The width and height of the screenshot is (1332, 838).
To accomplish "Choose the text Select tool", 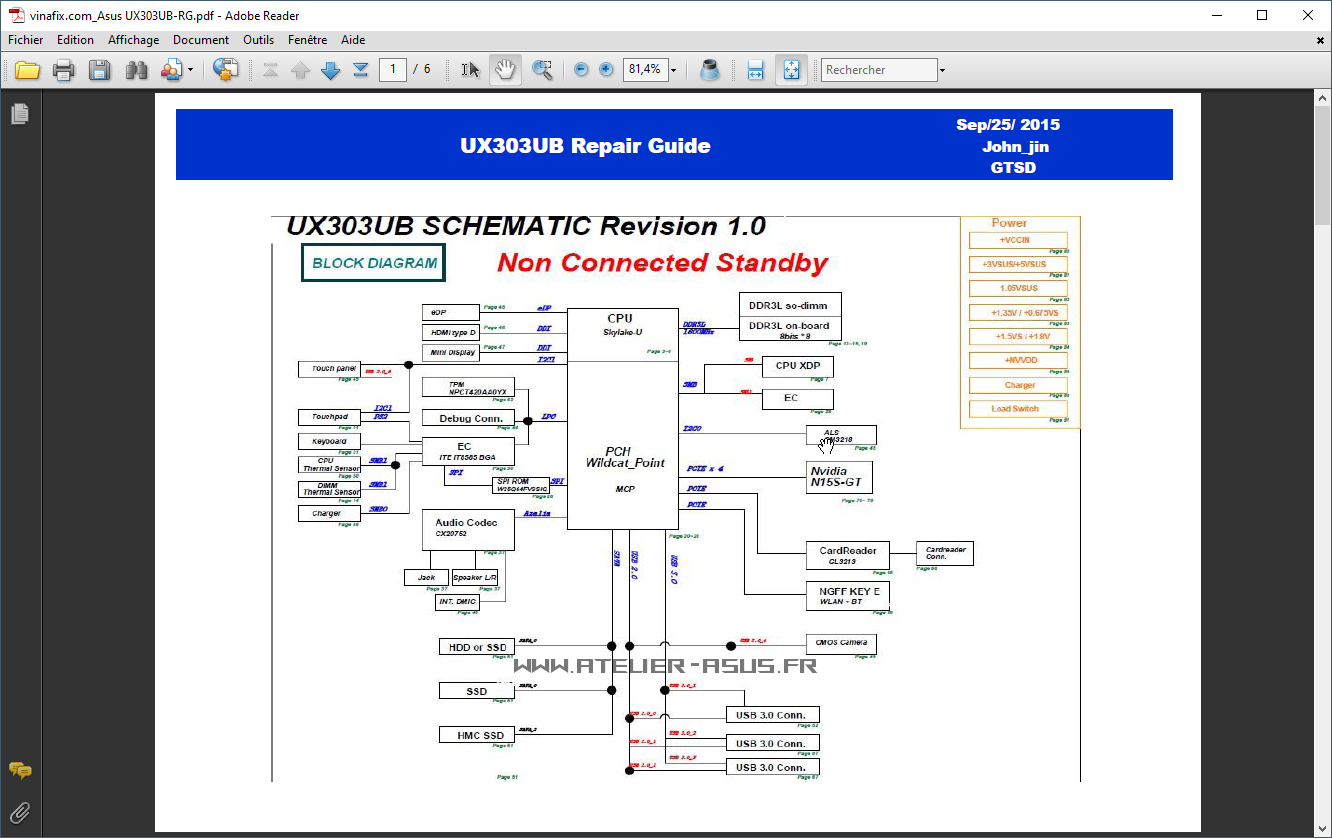I will click(x=471, y=70).
